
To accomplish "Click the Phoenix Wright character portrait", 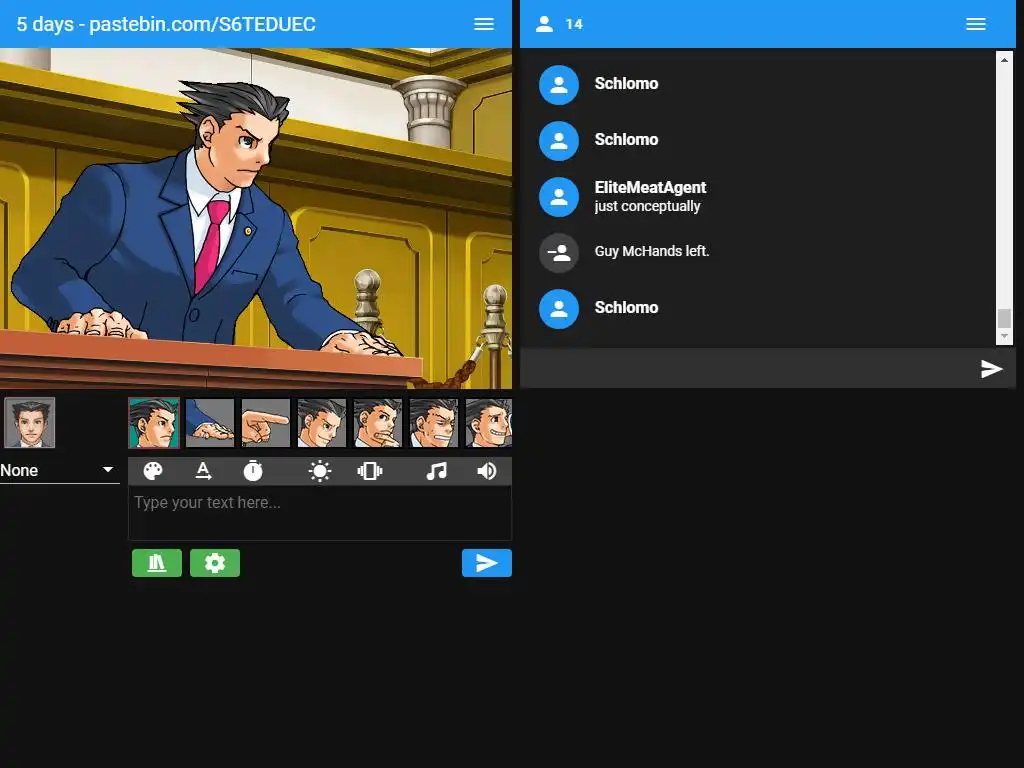I will click(x=29, y=423).
